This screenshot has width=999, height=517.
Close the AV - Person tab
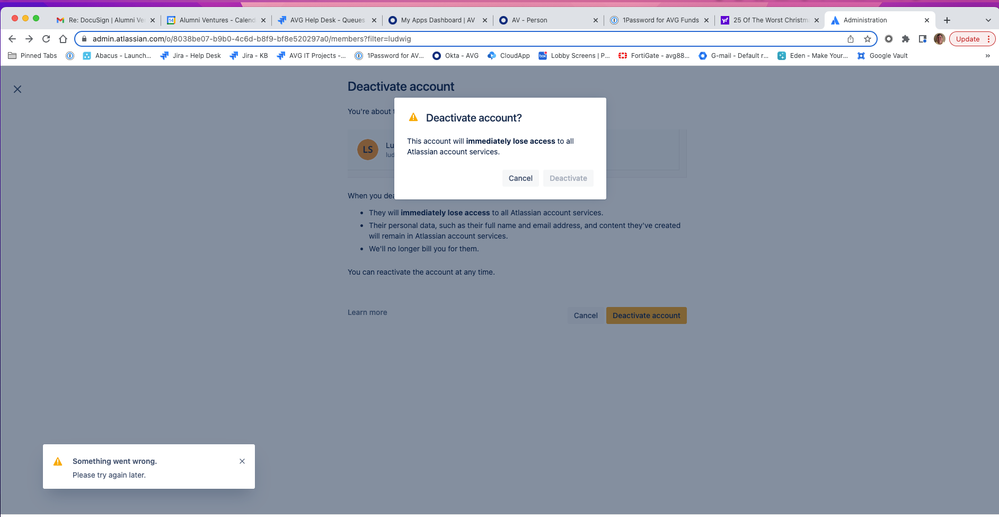(596, 20)
